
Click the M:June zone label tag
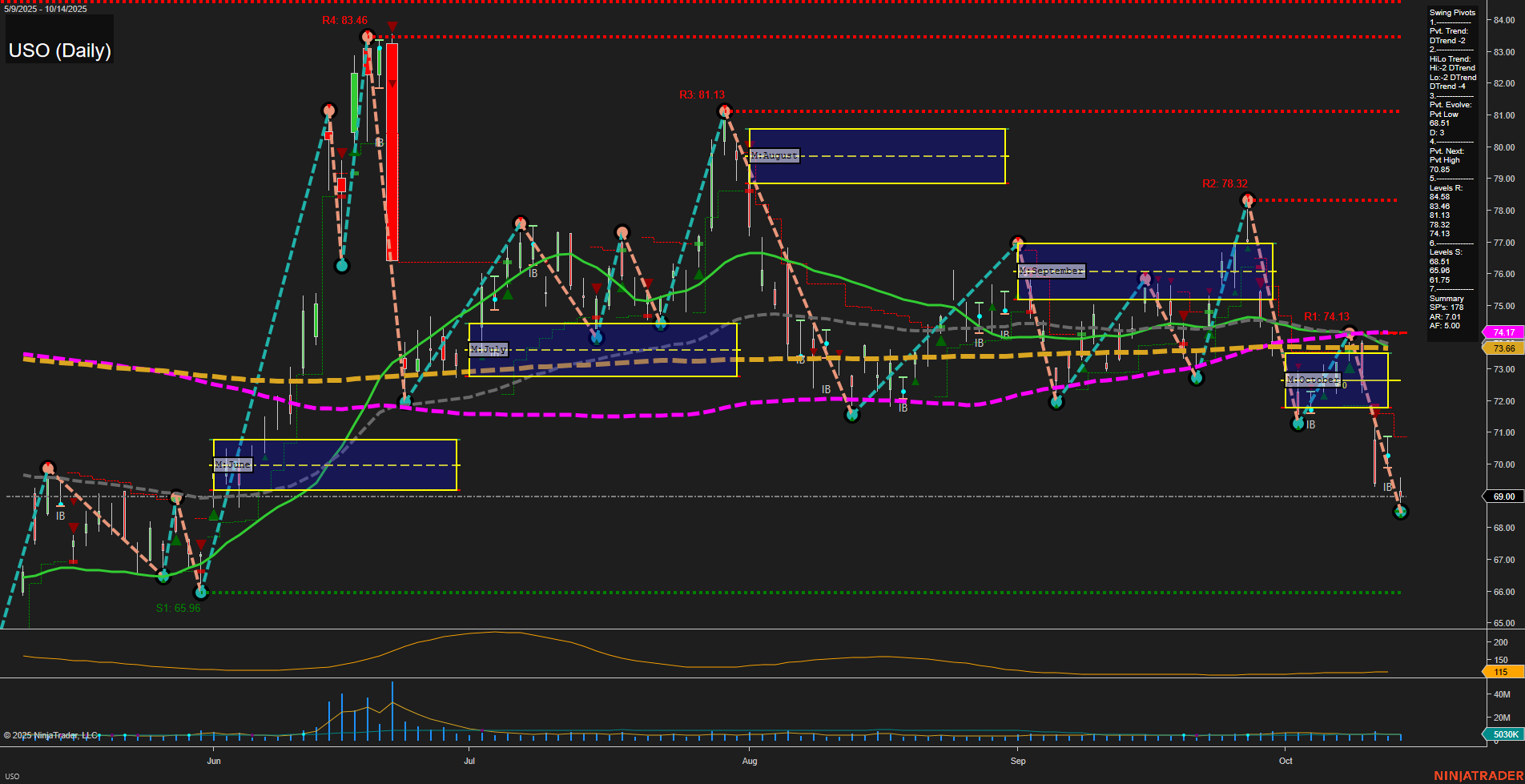click(x=232, y=464)
